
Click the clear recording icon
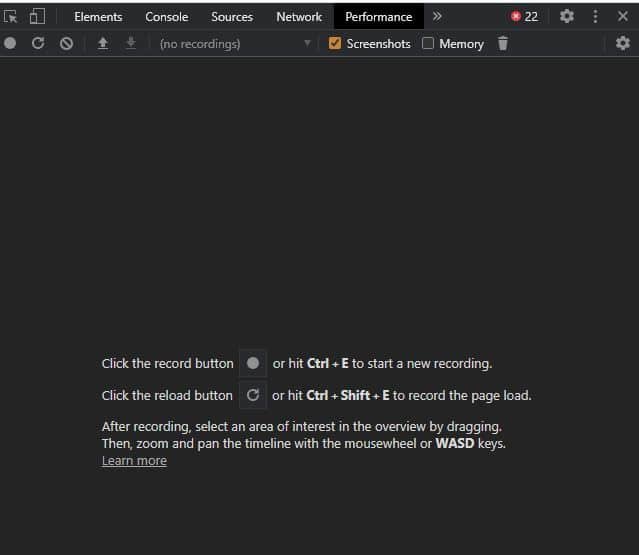[x=66, y=44]
